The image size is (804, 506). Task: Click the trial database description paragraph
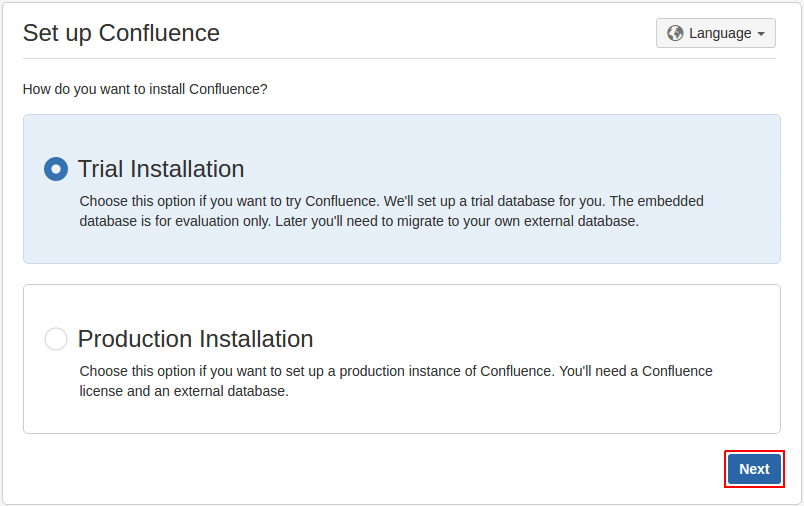[x=391, y=211]
